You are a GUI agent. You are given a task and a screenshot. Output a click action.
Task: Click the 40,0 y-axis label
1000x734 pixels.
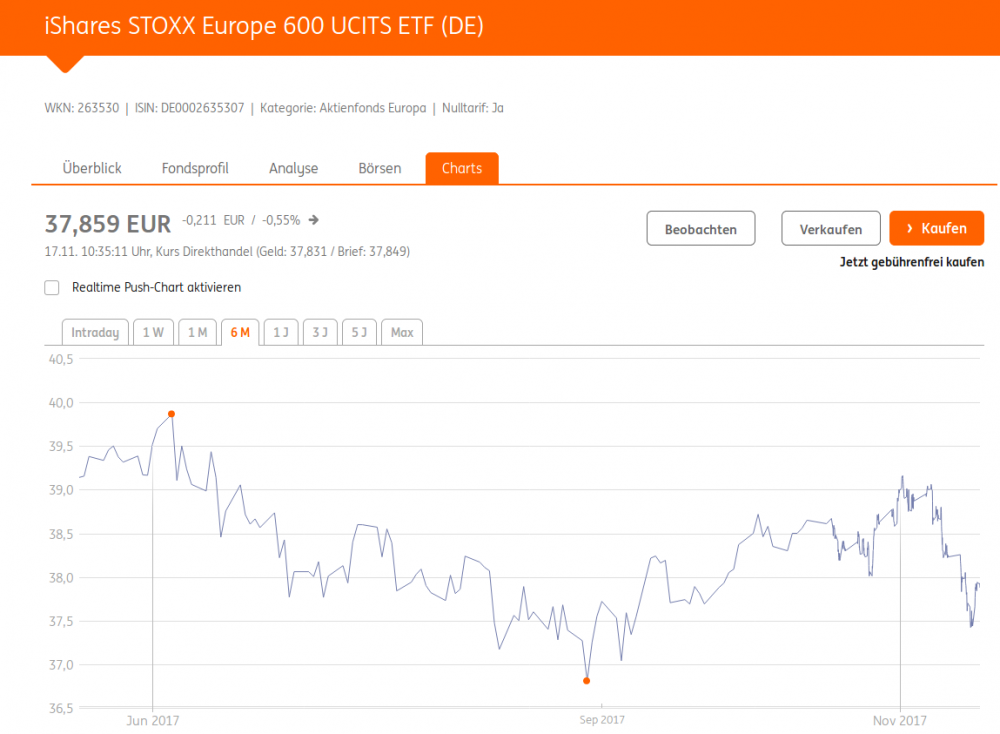[61, 403]
